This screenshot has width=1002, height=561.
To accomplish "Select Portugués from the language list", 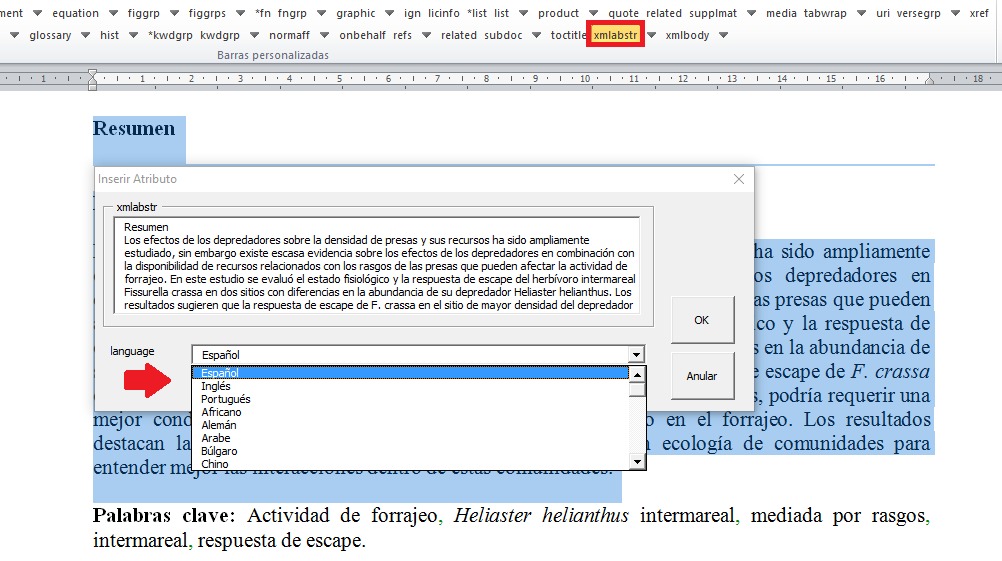I will (225, 399).
